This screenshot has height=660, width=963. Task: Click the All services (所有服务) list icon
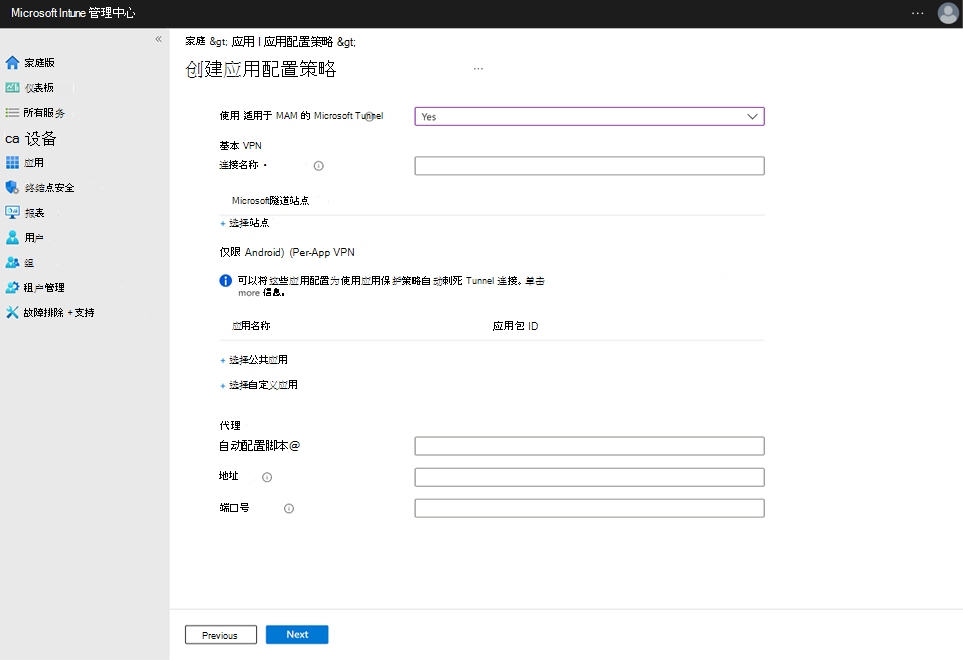pos(12,112)
